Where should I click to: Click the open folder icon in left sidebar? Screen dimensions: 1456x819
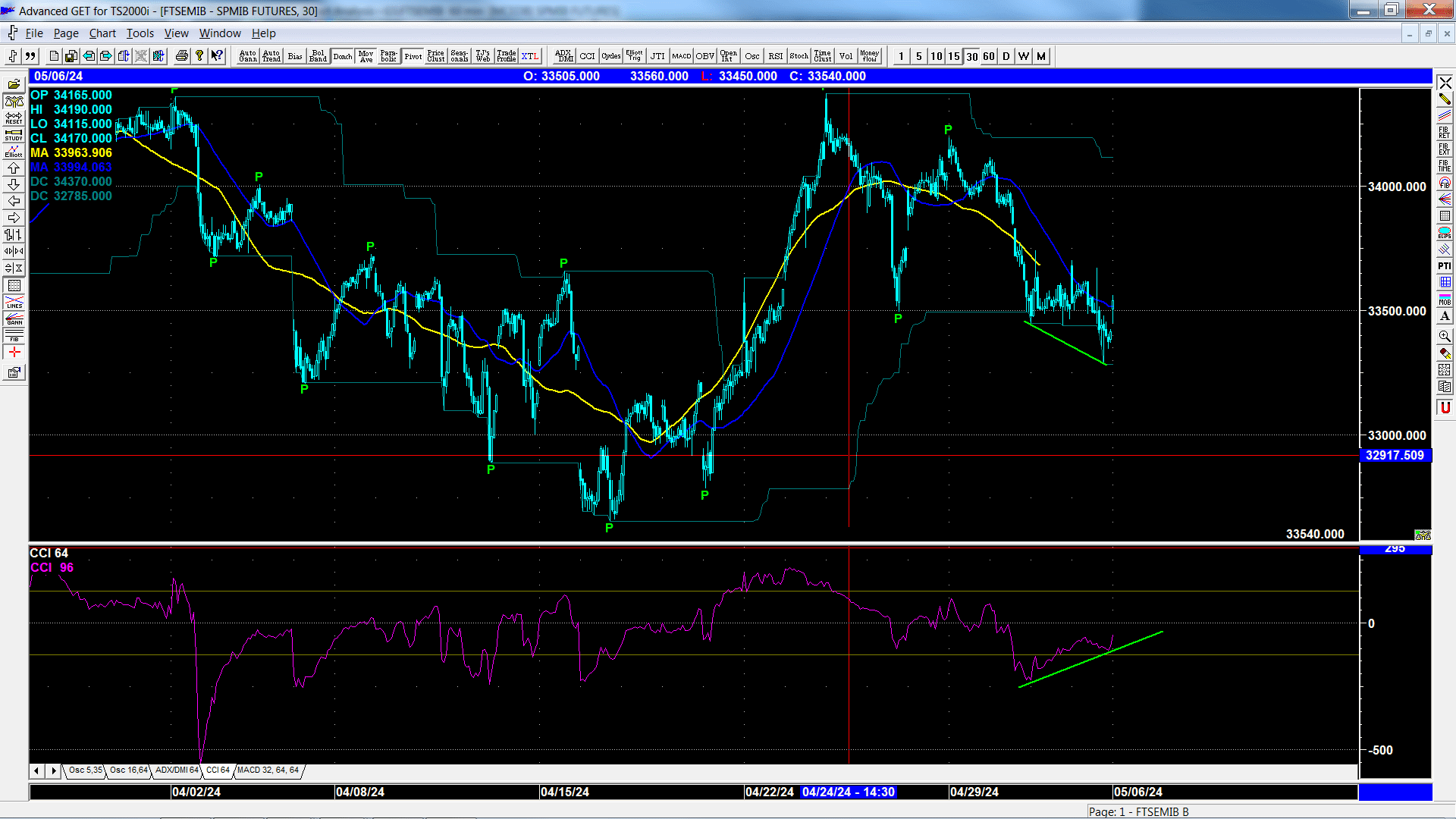[x=14, y=85]
